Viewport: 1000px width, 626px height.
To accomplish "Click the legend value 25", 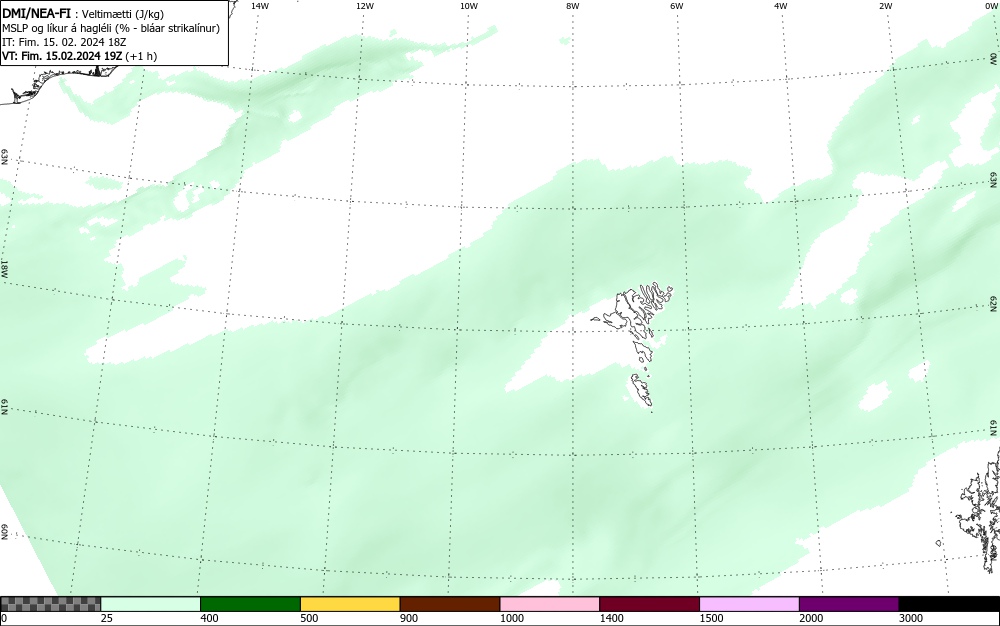I will point(107,618).
